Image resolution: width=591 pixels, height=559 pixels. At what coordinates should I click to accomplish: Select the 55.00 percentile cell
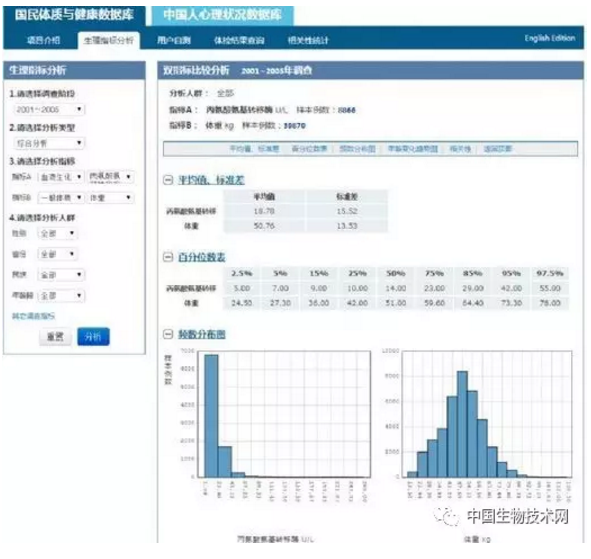(550, 288)
